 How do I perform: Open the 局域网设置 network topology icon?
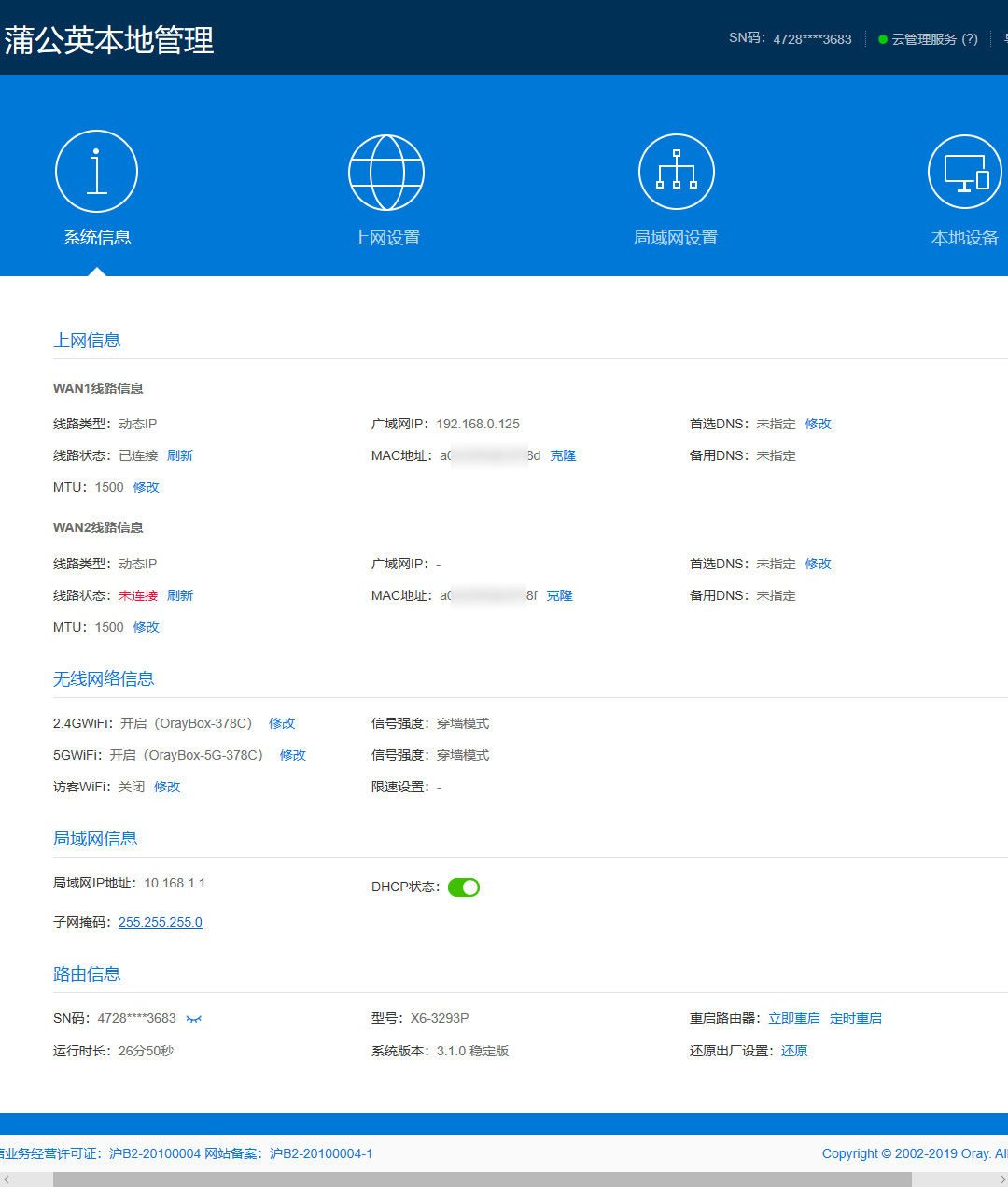click(676, 171)
